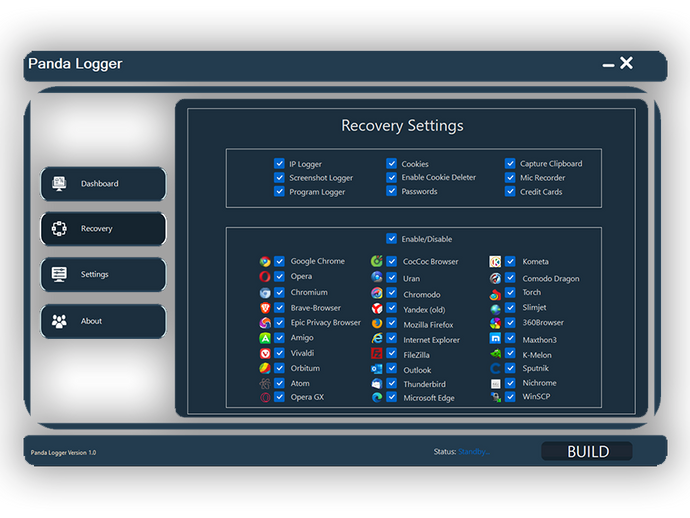Uncheck the Comodo Dragon checkbox
Screen dimensions: 690x518
click(x=510, y=278)
